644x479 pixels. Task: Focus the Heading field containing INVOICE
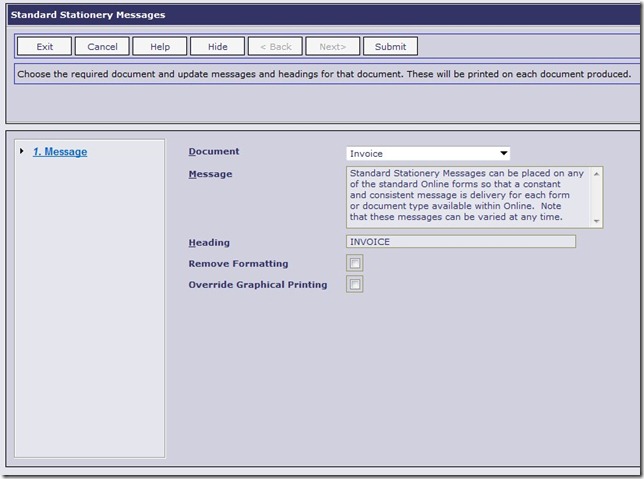[460, 242]
